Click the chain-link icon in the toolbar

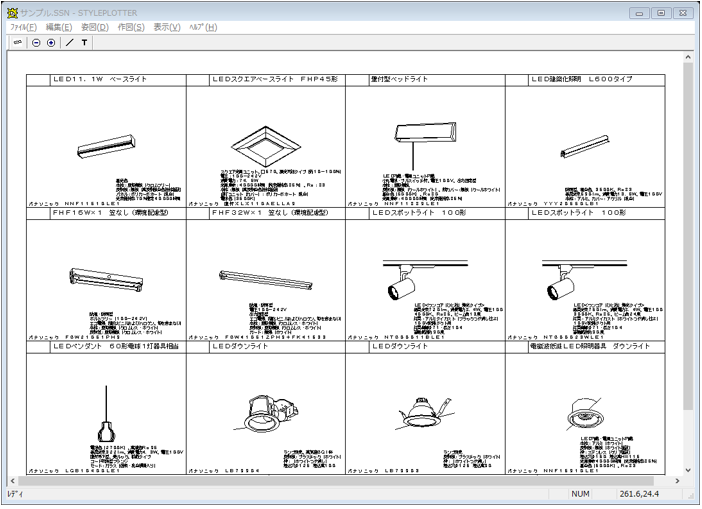click(x=17, y=43)
